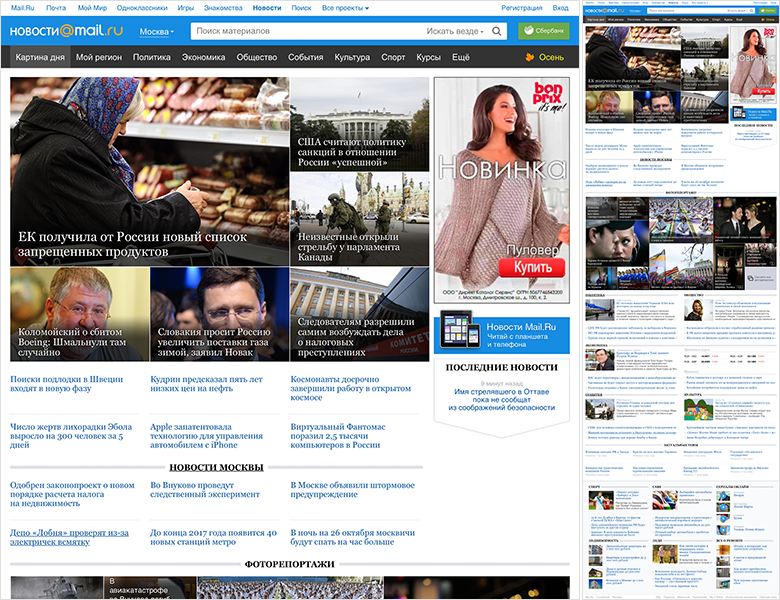Click the tablet and phone icon in Новости Mail.Ru banner

click(460, 329)
